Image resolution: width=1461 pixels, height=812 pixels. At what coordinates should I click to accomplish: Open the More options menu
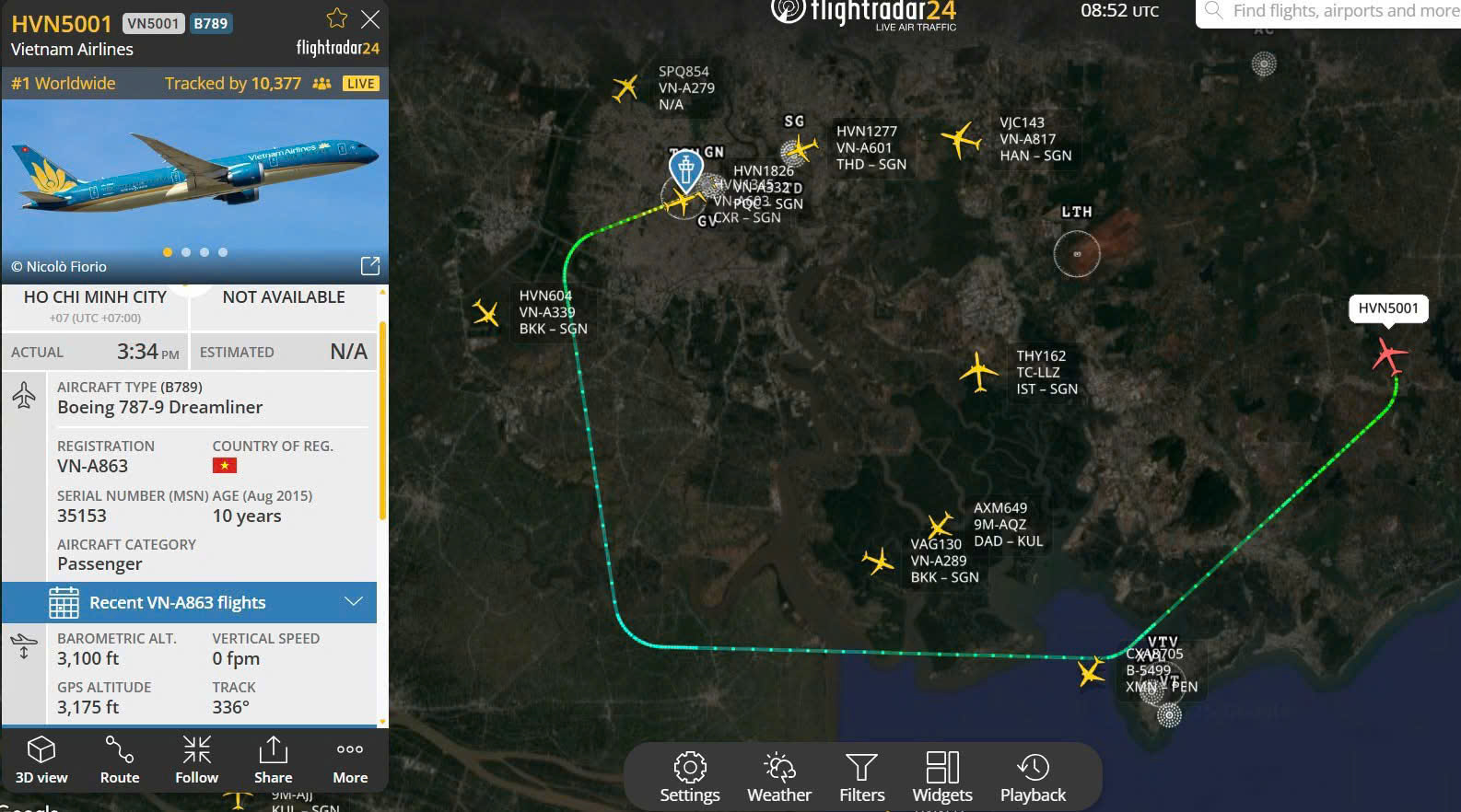[x=350, y=760]
